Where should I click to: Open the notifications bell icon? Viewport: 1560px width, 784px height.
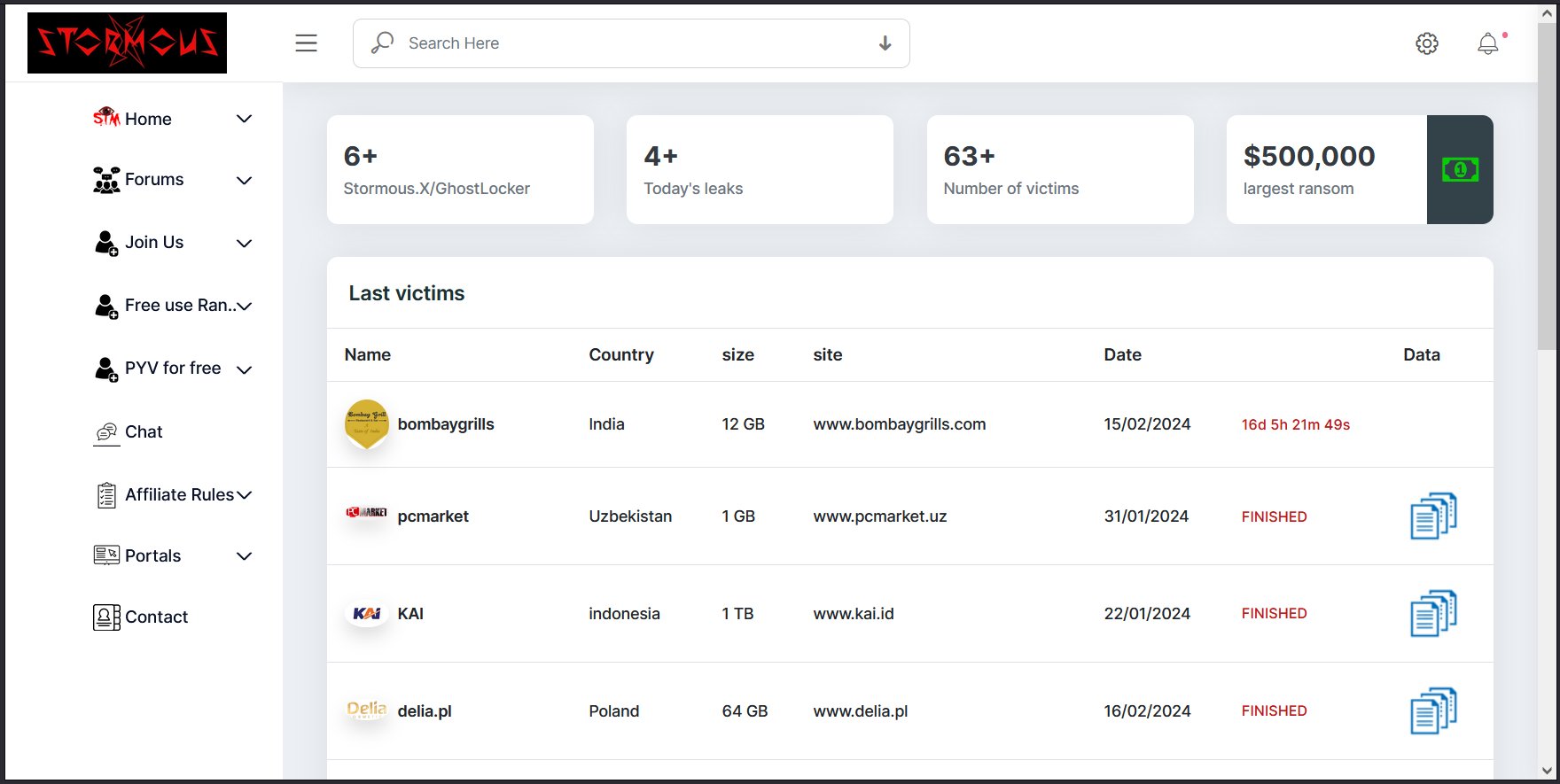tap(1488, 43)
